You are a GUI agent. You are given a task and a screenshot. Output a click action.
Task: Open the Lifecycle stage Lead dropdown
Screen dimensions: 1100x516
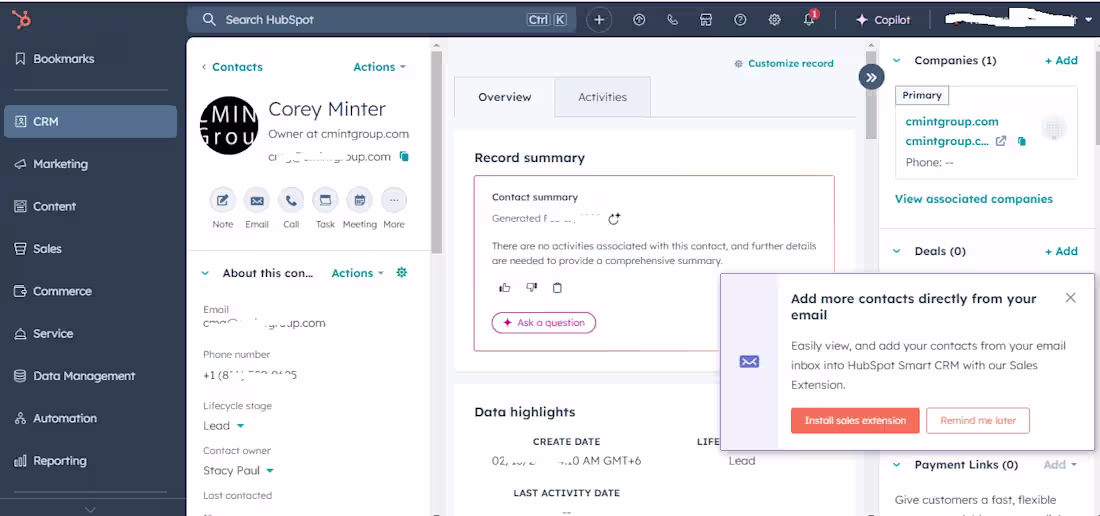click(224, 426)
